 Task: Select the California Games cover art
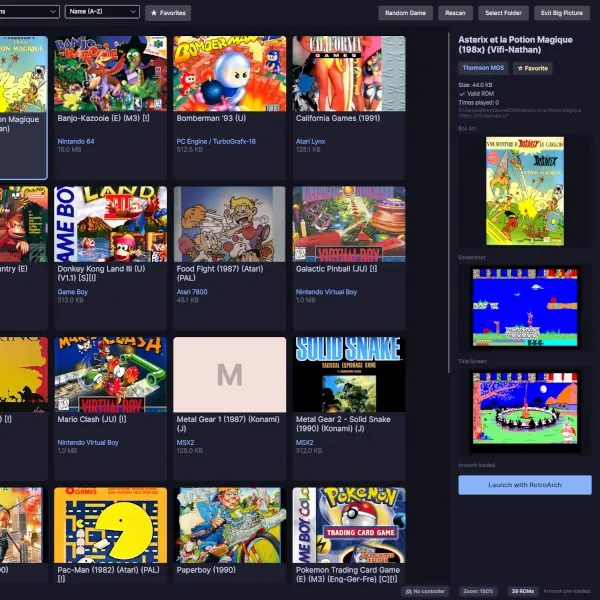(349, 73)
